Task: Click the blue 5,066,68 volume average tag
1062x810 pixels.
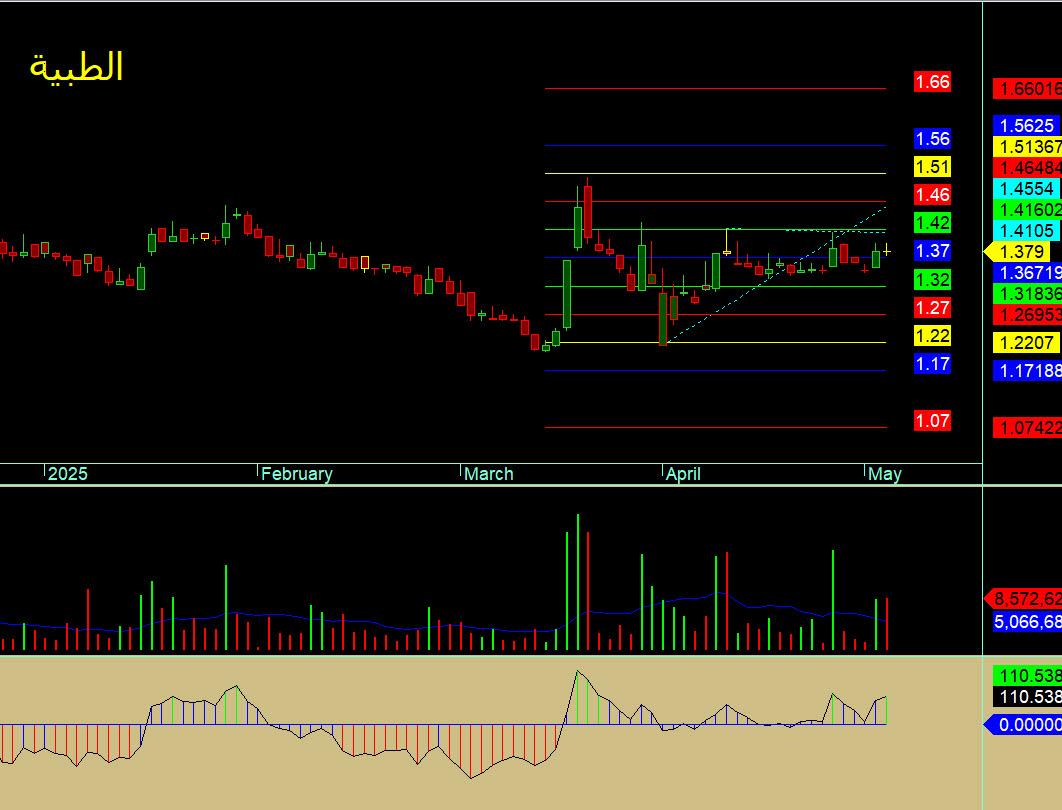Action: coord(1027,621)
